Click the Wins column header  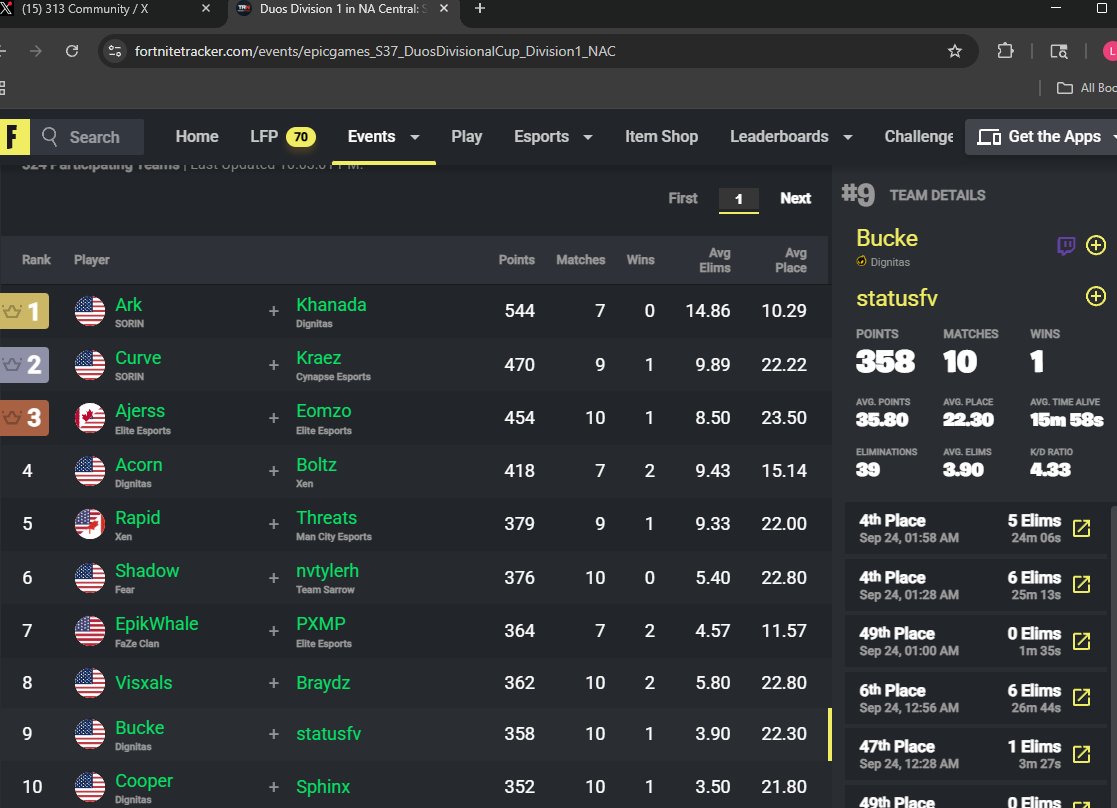tap(640, 260)
